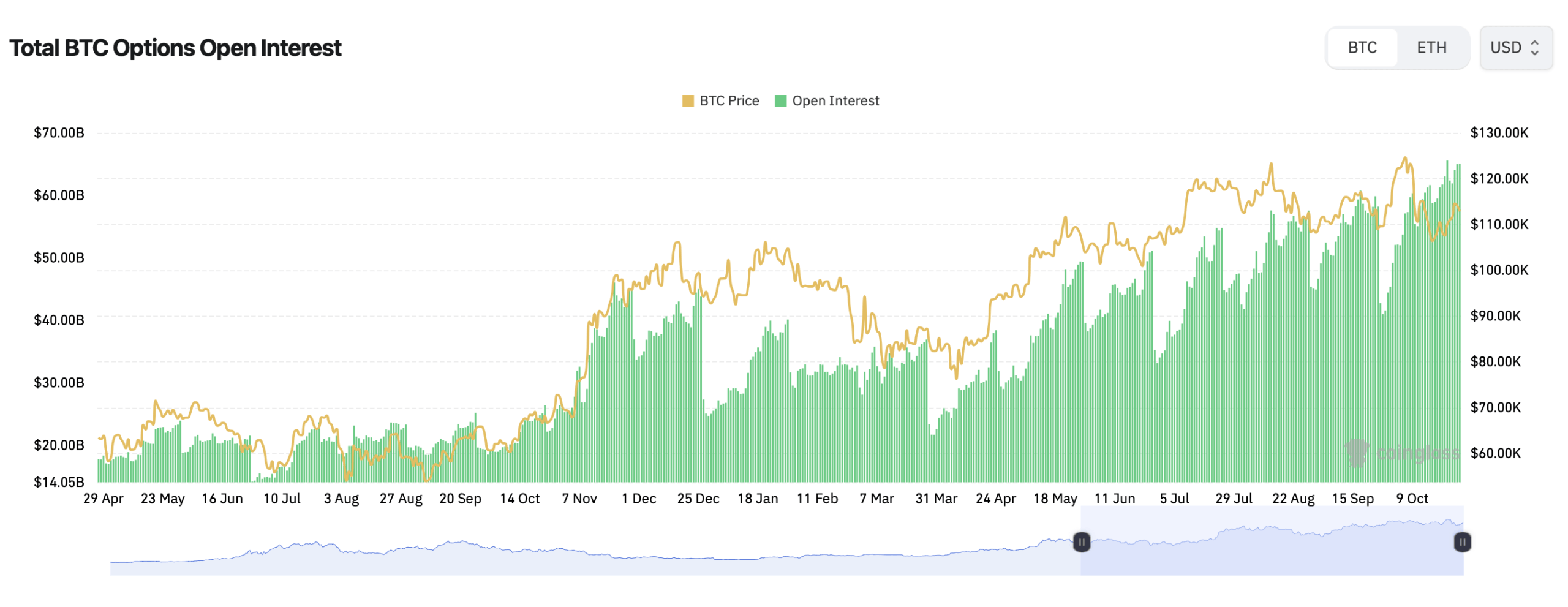This screenshot has width=1568, height=607.
Task: Click the 25 Dec date axis label
Action: click(x=698, y=499)
